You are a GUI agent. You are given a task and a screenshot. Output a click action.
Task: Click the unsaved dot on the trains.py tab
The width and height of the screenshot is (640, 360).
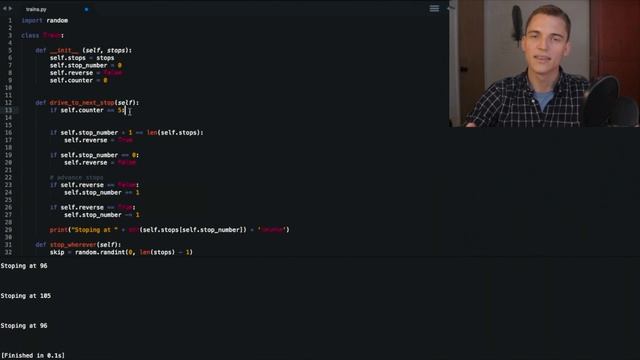[x=86, y=9]
